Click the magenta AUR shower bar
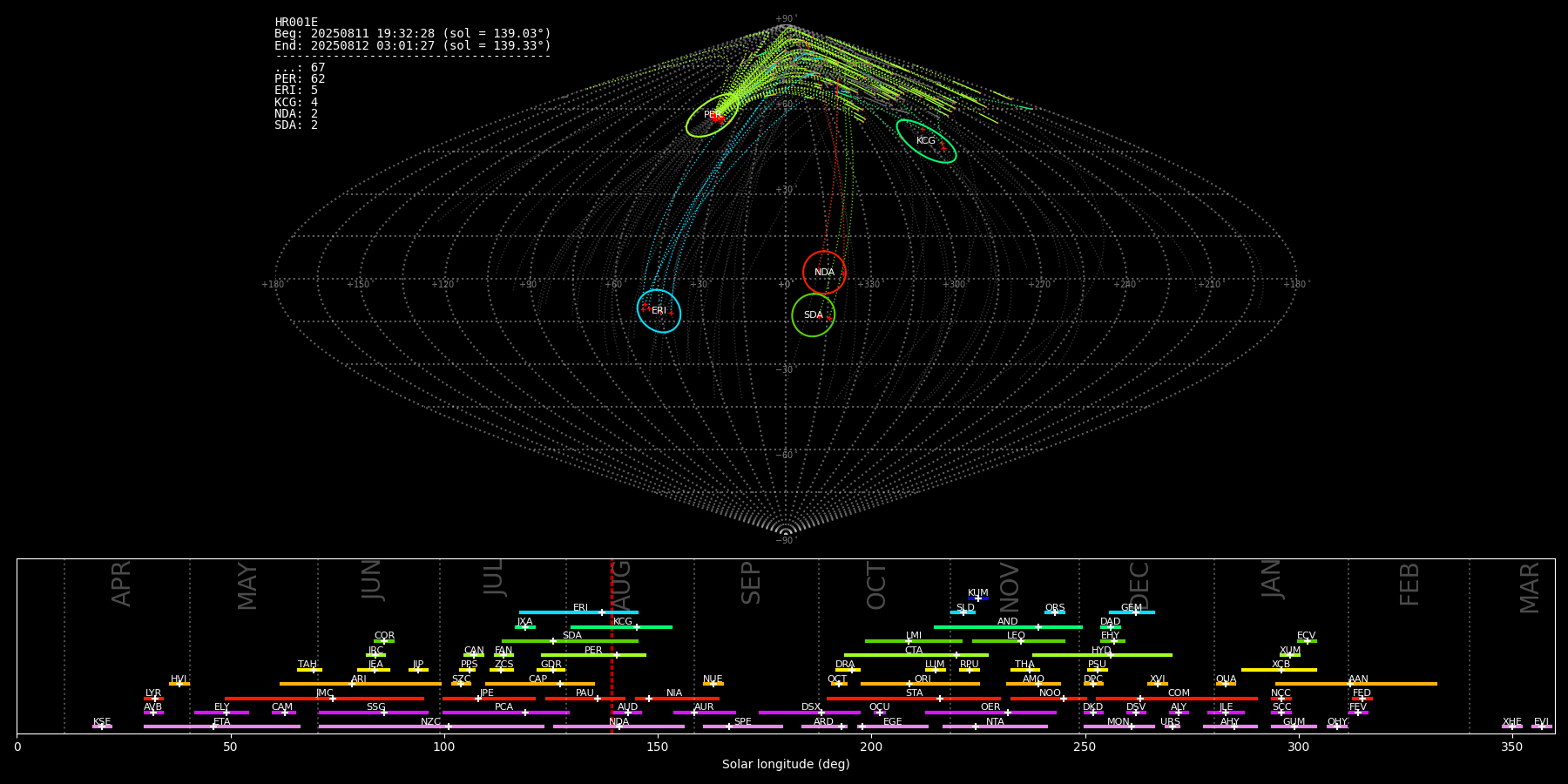 tap(704, 713)
